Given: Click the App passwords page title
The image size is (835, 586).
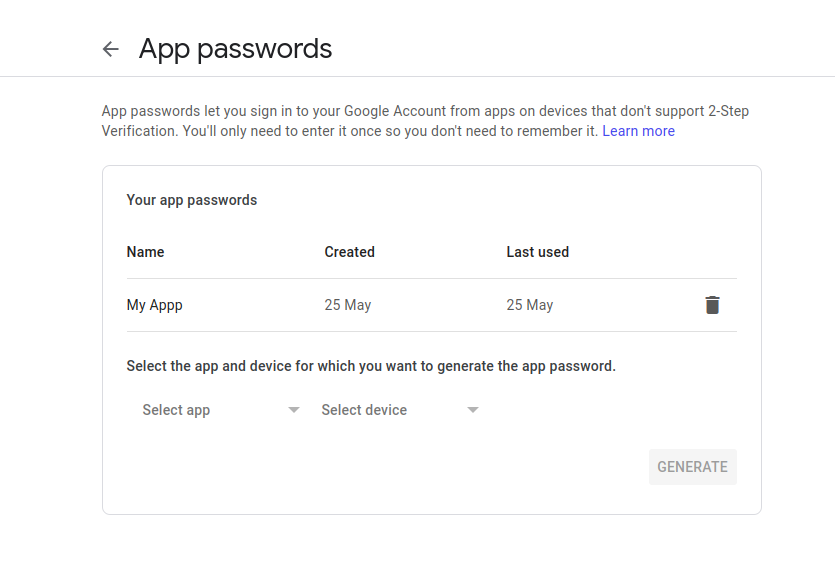Looking at the screenshot, I should 235,48.
